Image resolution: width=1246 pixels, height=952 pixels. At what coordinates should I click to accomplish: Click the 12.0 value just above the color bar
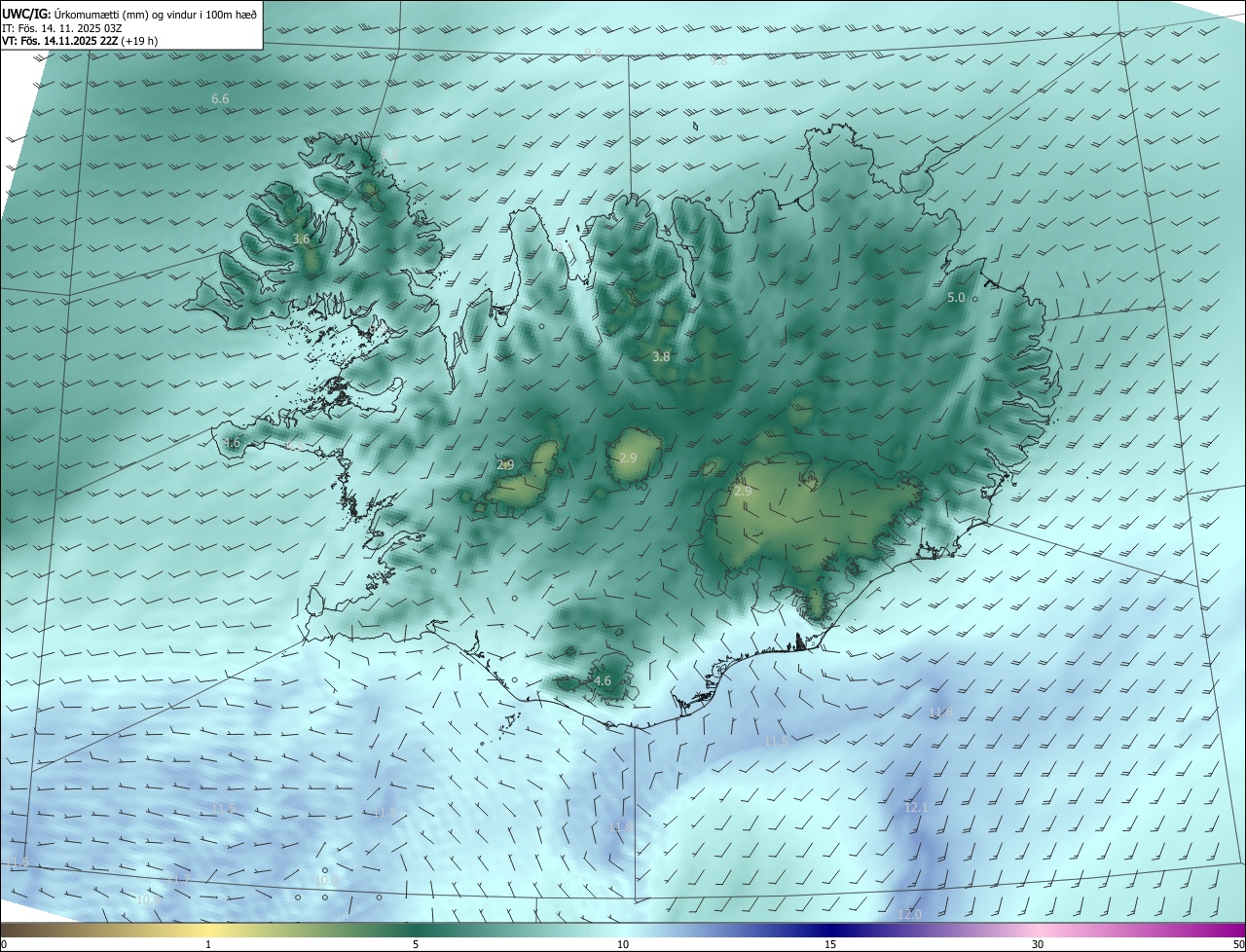(x=909, y=914)
